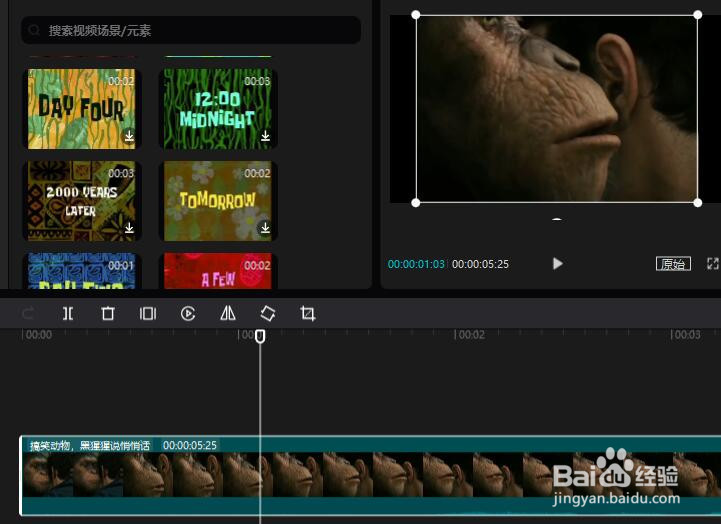Select the DAY FOUR thumbnail
The image size is (721, 524).
pyautogui.click(x=81, y=109)
